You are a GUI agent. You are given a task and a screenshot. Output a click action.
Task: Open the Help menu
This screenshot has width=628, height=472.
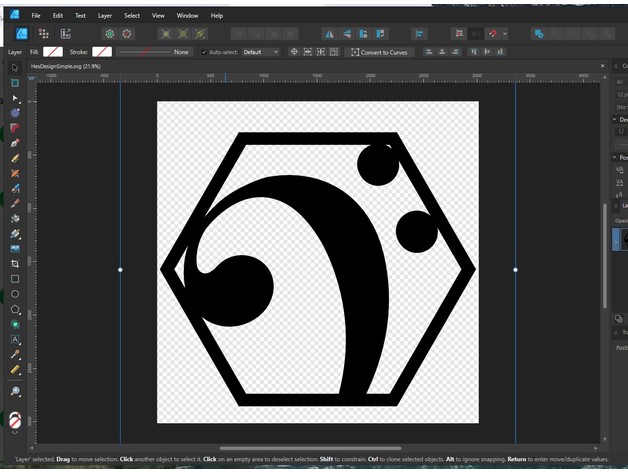[x=217, y=16]
